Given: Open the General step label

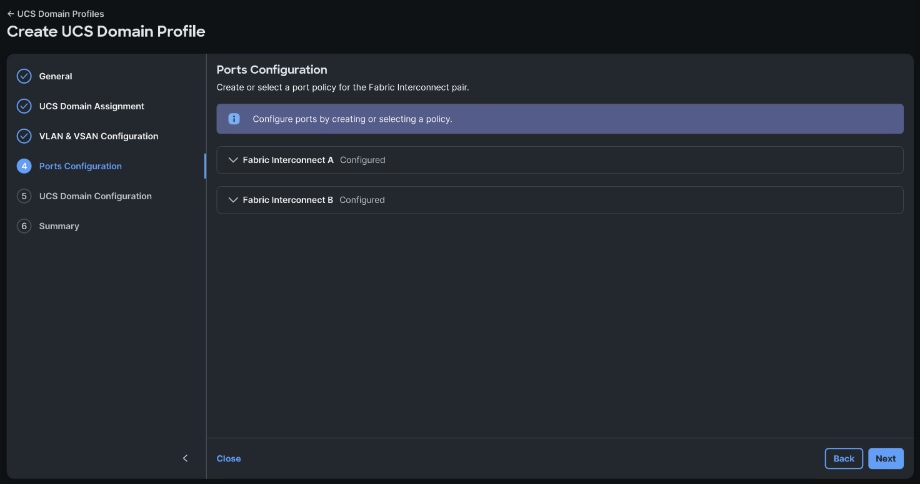Looking at the screenshot, I should pyautogui.click(x=56, y=76).
